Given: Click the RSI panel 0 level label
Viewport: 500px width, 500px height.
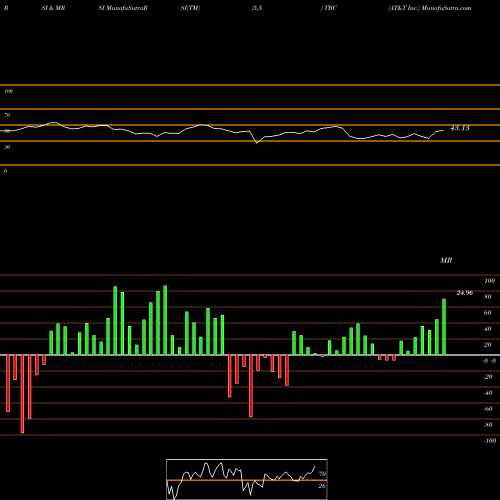Looking at the screenshot, I should pos(5,171).
